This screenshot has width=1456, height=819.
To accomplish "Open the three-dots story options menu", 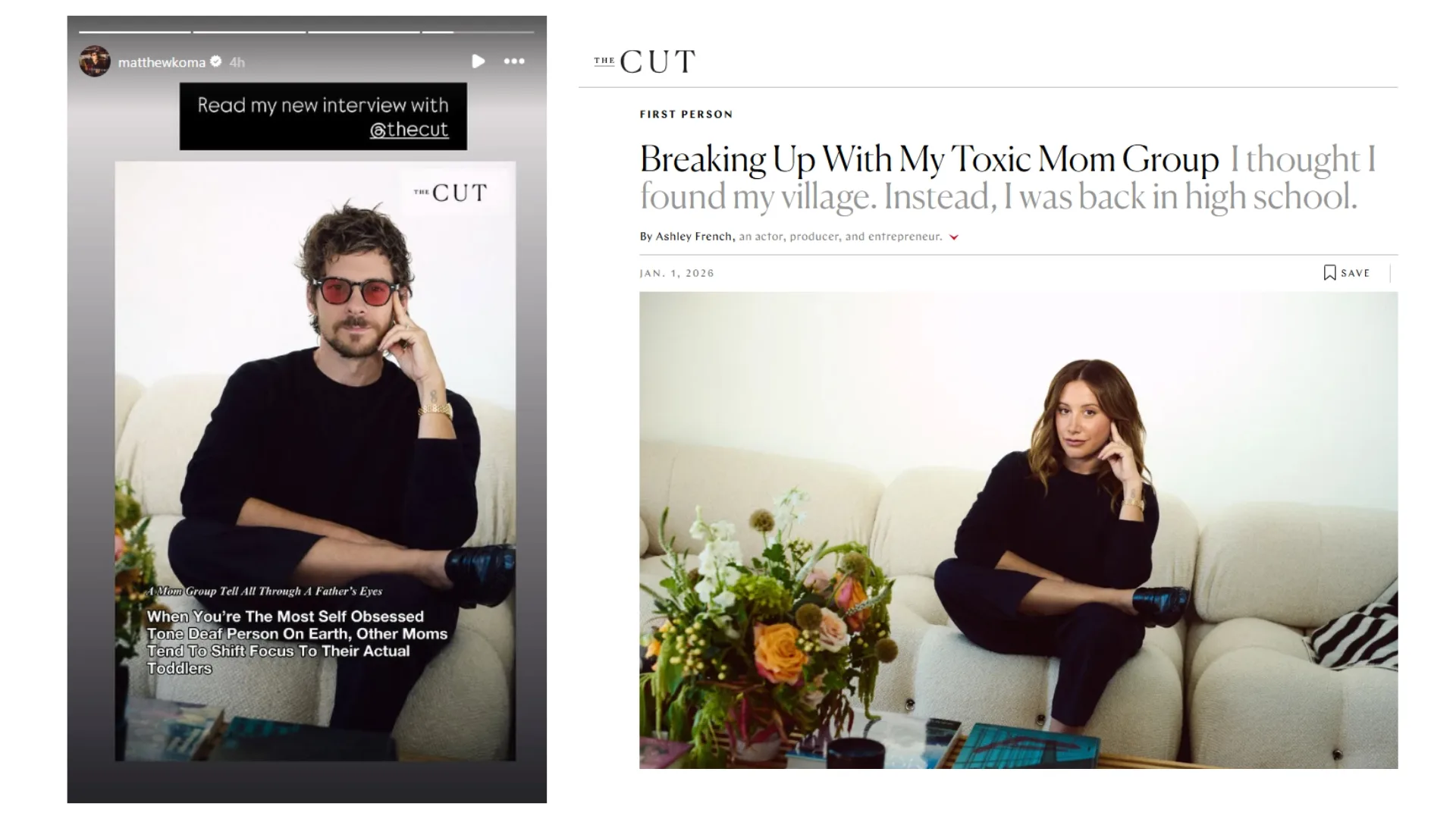I will (x=514, y=61).
